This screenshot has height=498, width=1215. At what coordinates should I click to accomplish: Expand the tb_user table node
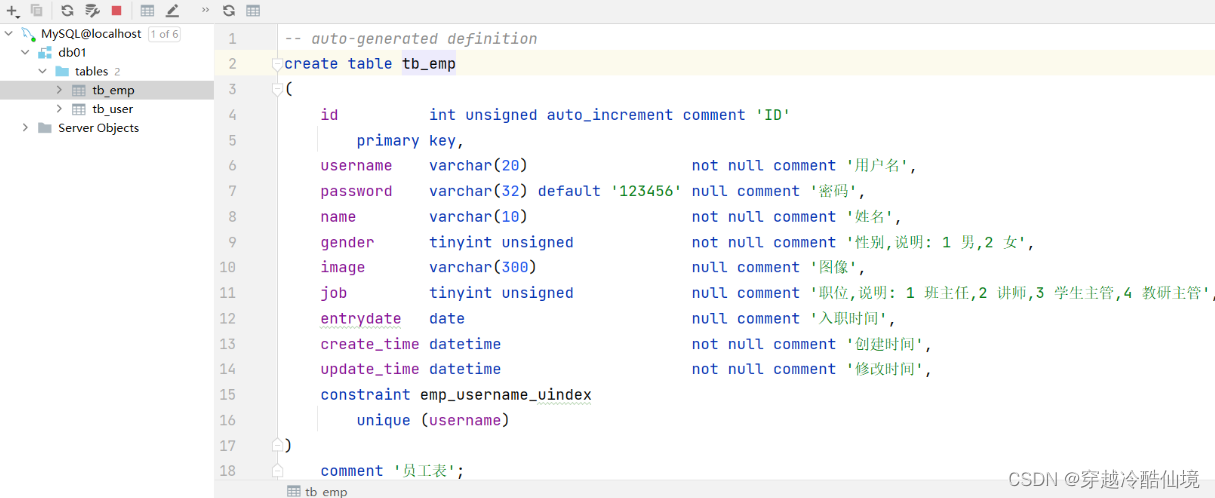pos(60,109)
